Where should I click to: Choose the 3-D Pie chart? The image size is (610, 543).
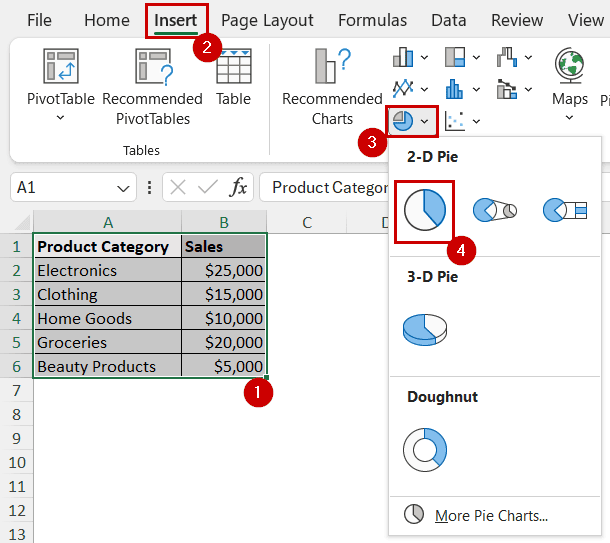click(425, 330)
